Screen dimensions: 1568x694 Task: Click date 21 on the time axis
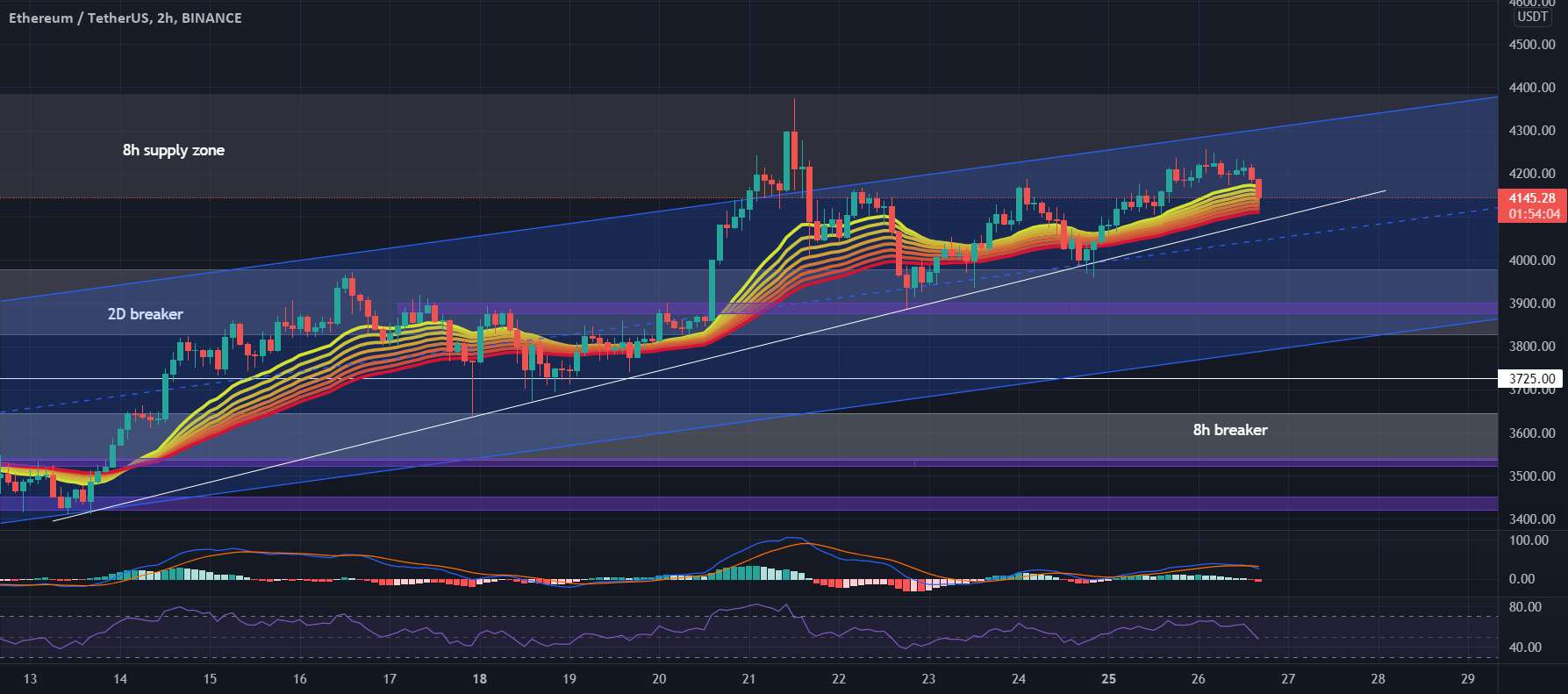point(748,679)
